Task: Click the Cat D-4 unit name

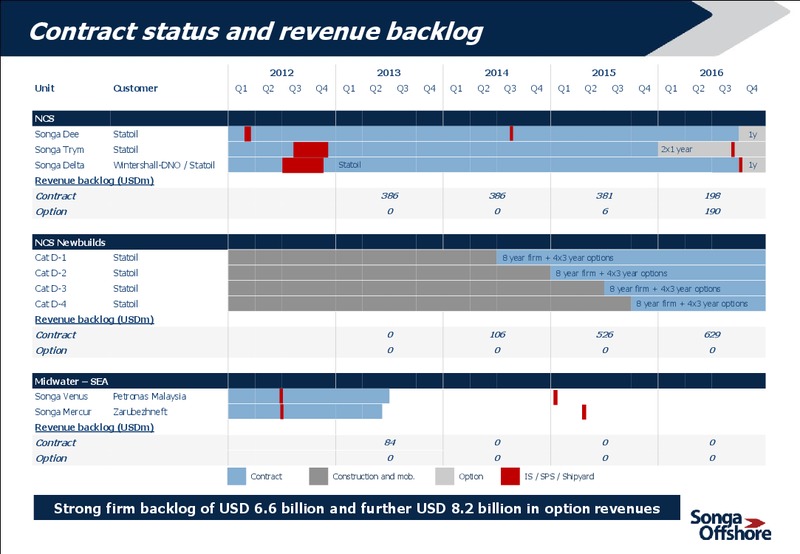Action: tap(51, 304)
